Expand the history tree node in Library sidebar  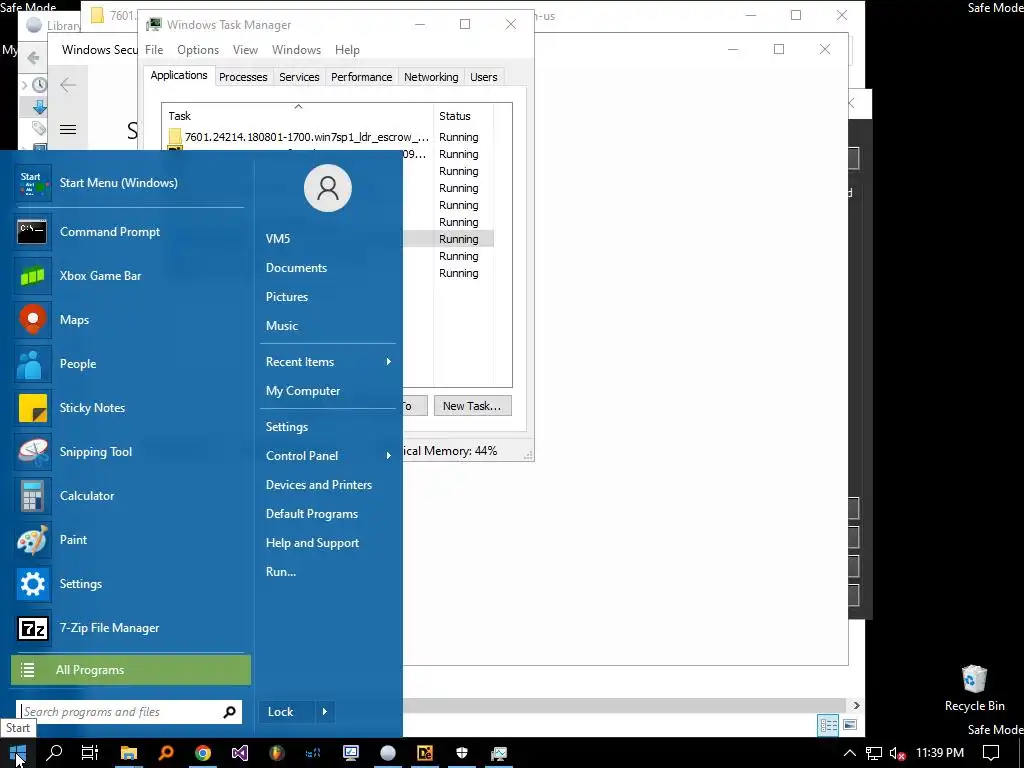[24, 85]
